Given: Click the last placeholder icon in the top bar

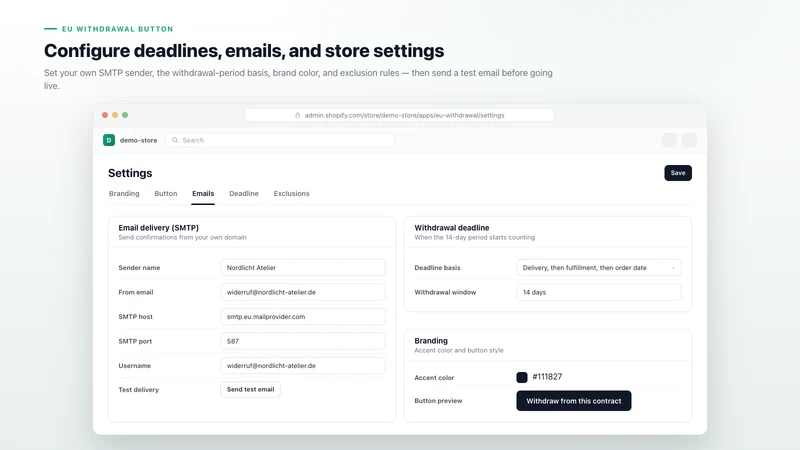Looking at the screenshot, I should click(x=689, y=140).
